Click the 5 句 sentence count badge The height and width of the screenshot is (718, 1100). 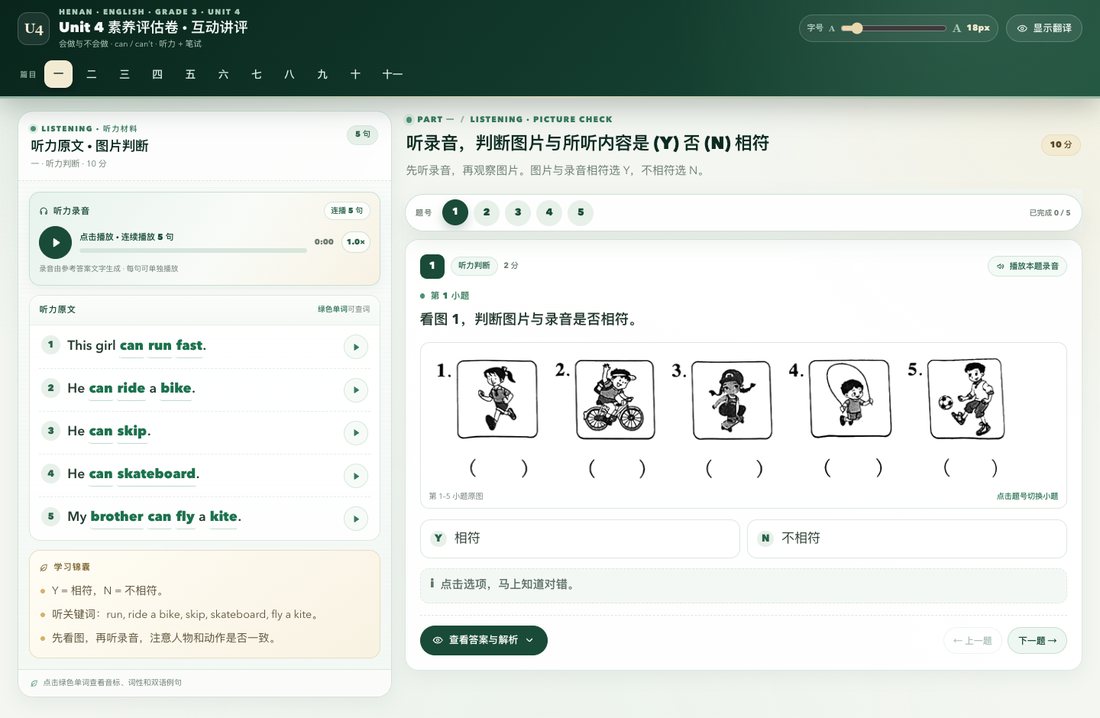coord(362,134)
